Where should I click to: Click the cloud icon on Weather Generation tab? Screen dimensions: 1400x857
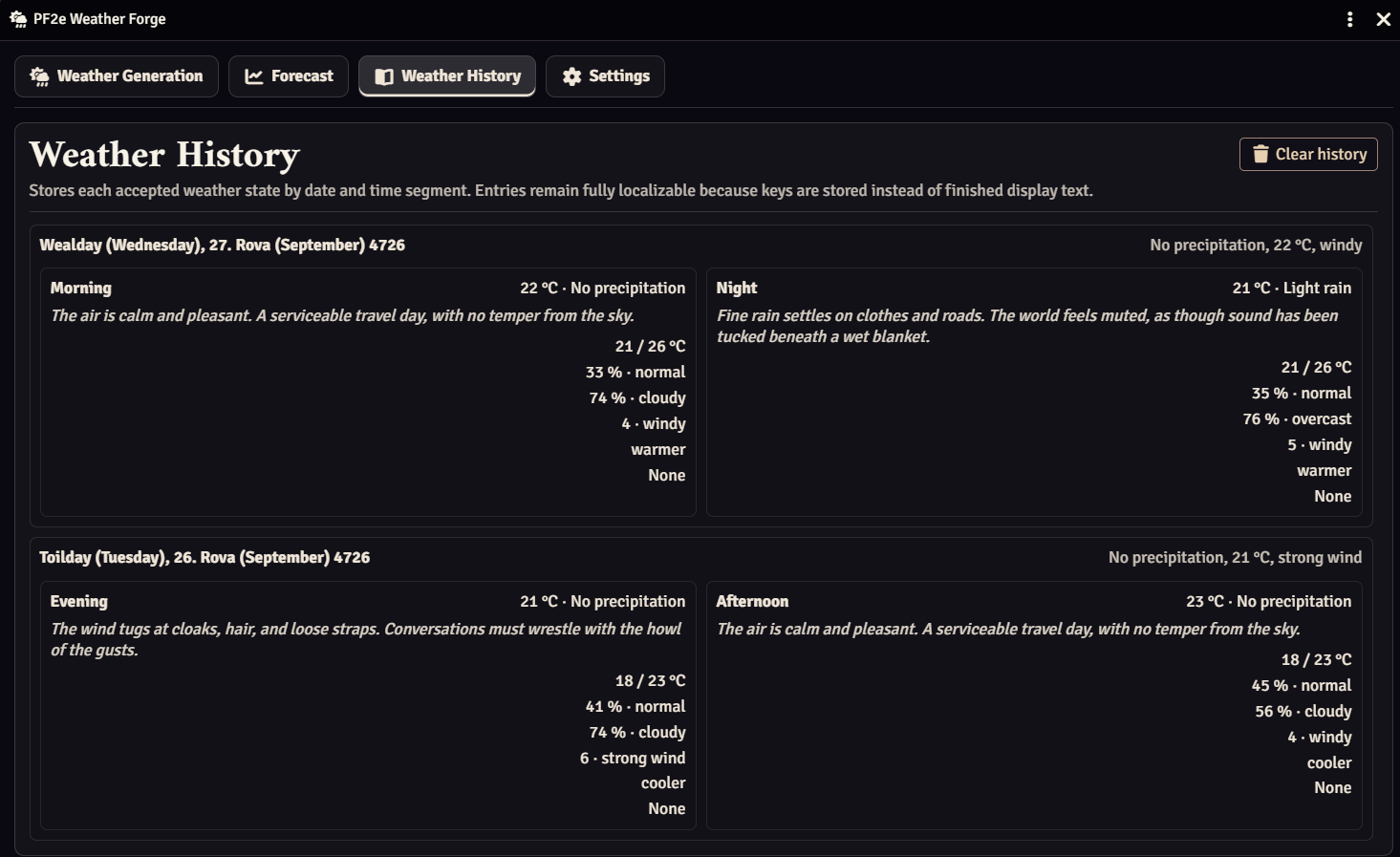[39, 76]
